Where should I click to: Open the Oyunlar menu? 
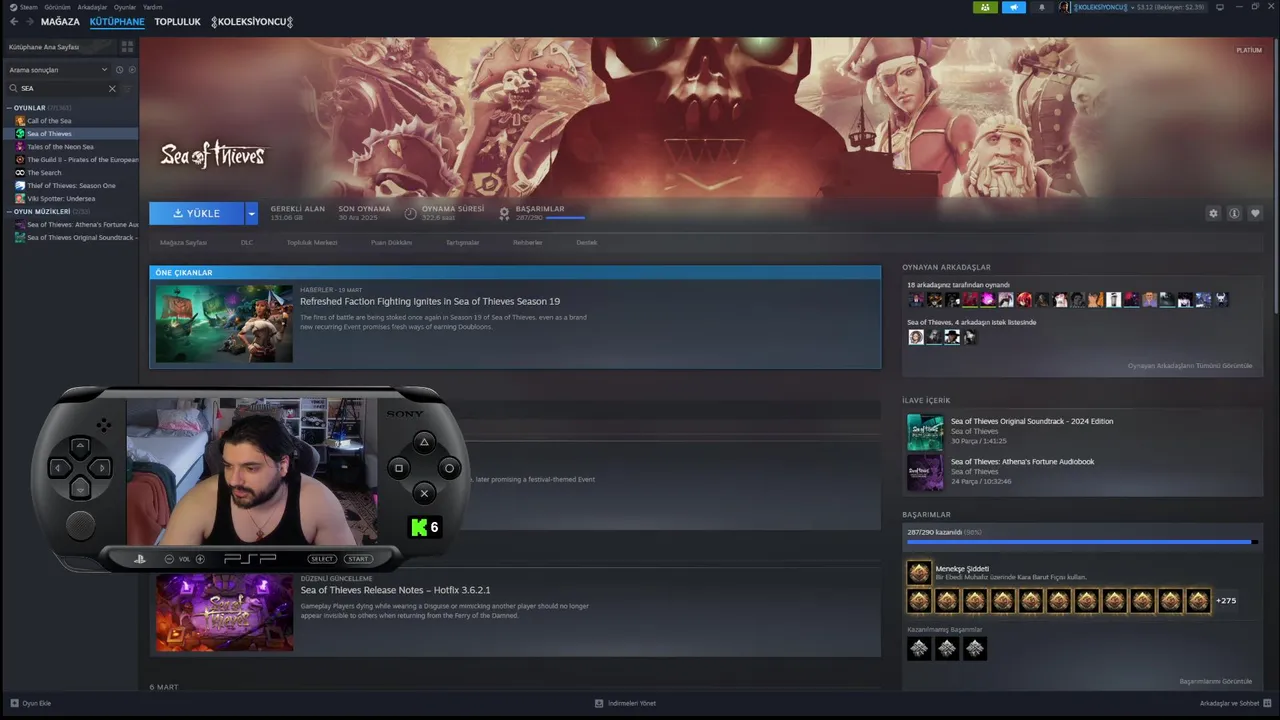click(125, 7)
